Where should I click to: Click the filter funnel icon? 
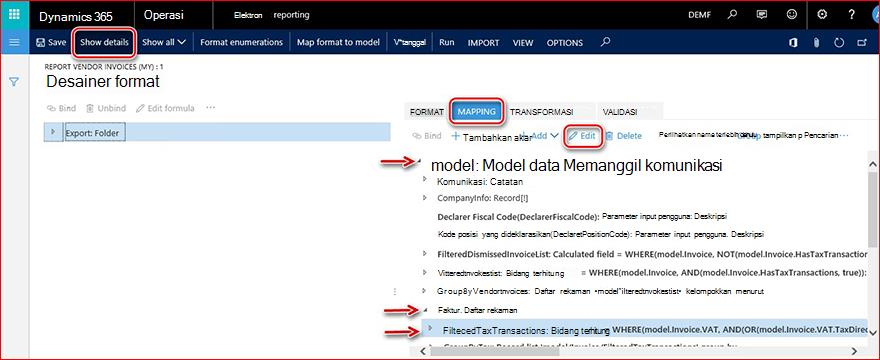(15, 82)
